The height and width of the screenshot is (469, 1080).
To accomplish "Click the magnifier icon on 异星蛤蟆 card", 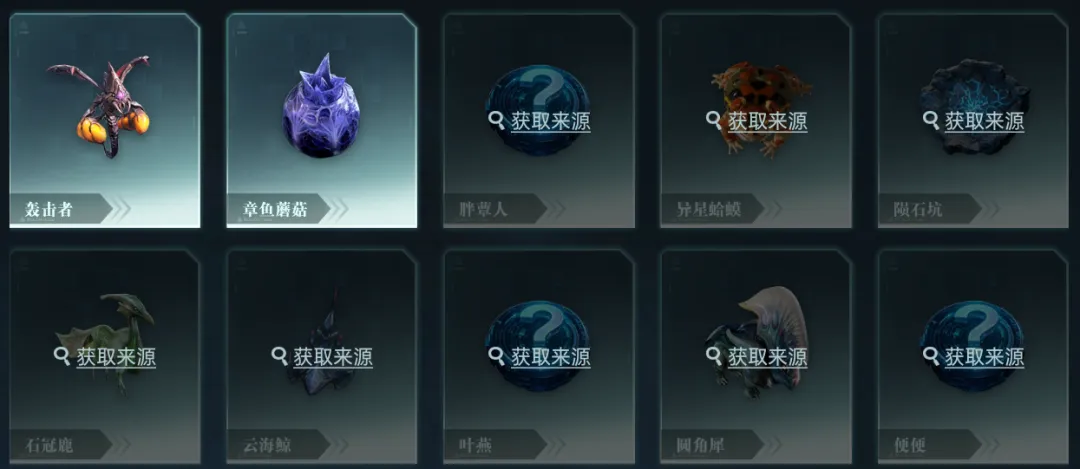I will (x=714, y=121).
